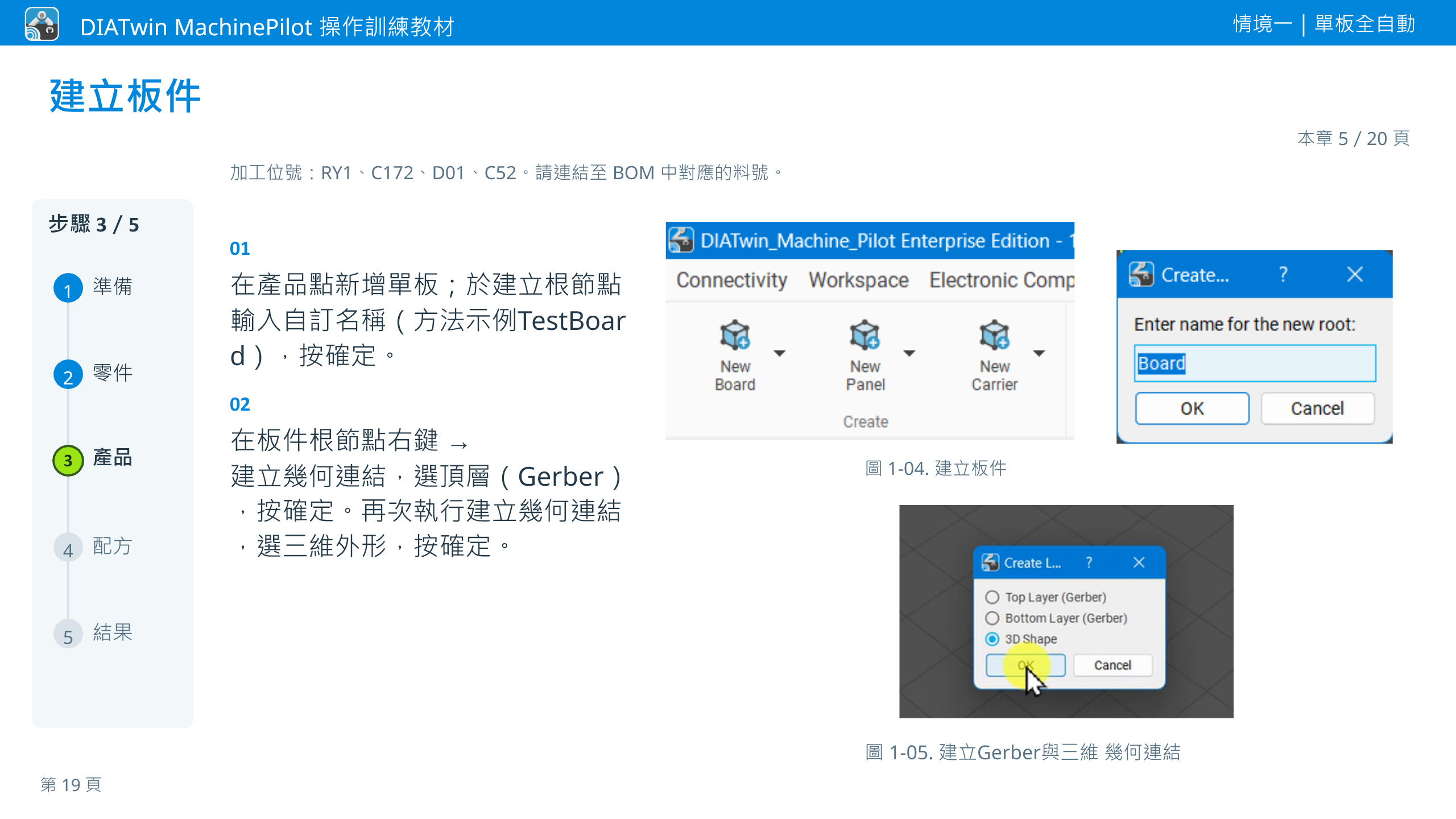Select the 3D Shape radio button
This screenshot has width=1456, height=819.
992,639
